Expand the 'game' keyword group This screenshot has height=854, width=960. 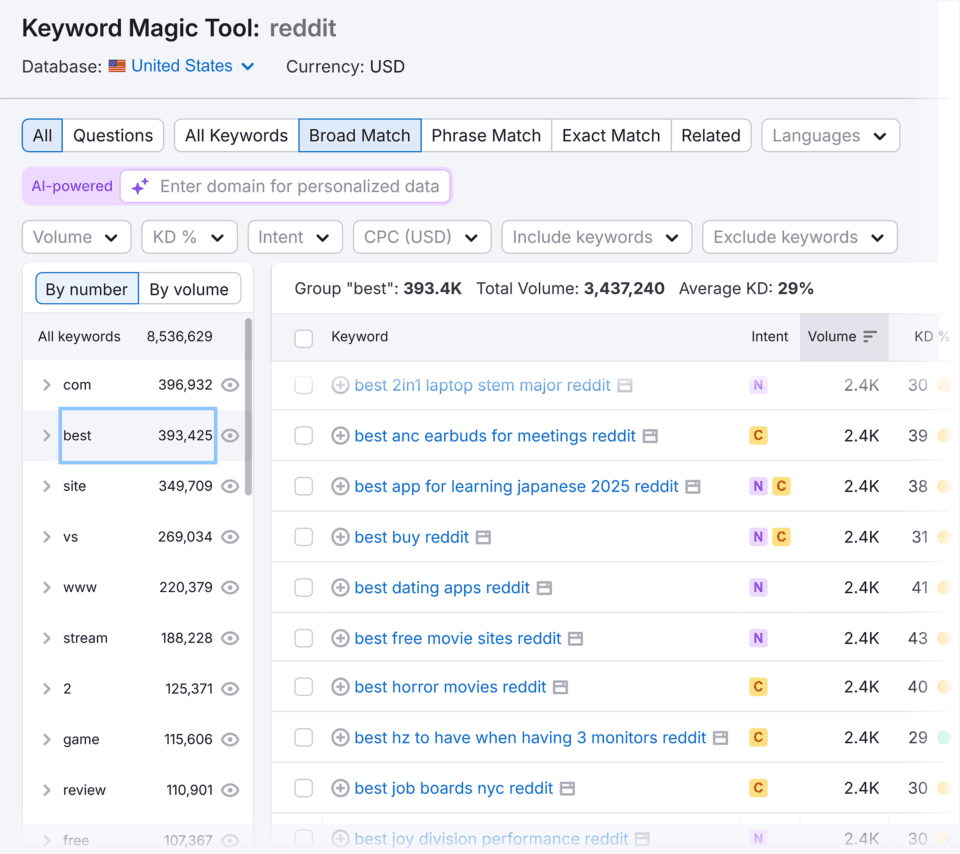[47, 739]
